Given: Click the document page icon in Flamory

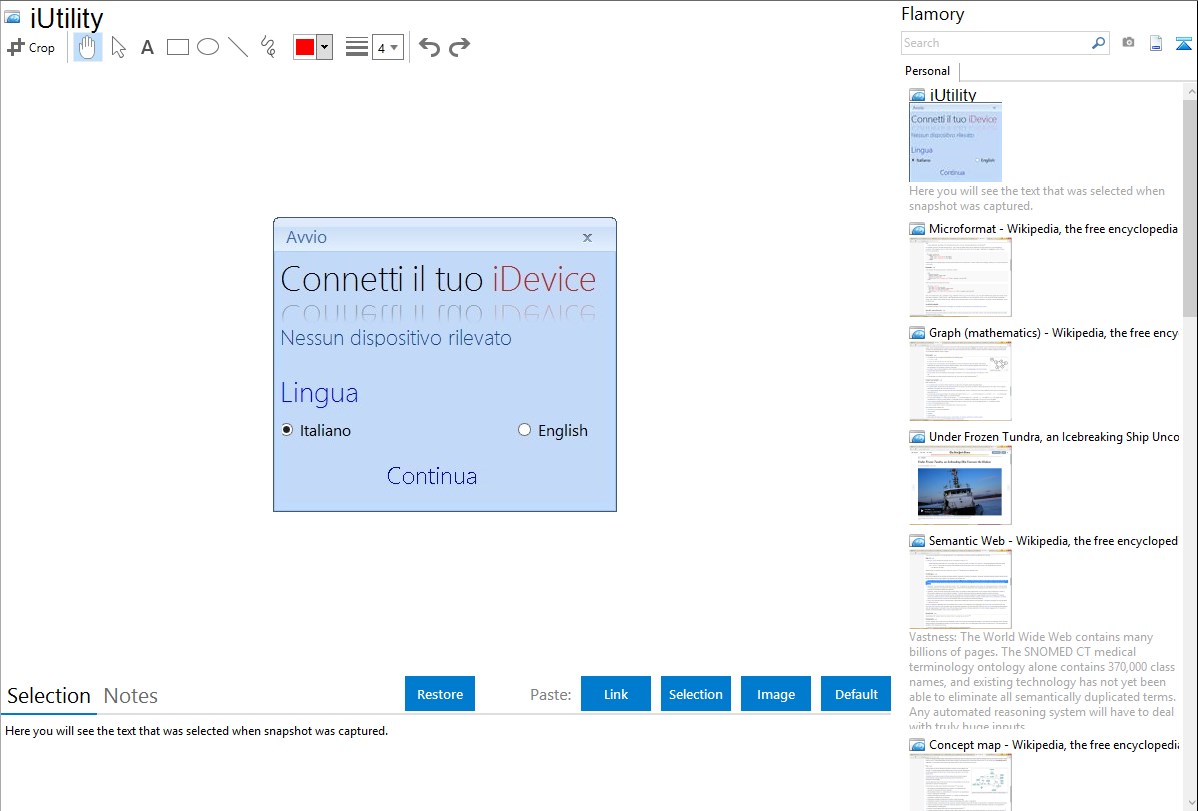Looking at the screenshot, I should 1156,43.
